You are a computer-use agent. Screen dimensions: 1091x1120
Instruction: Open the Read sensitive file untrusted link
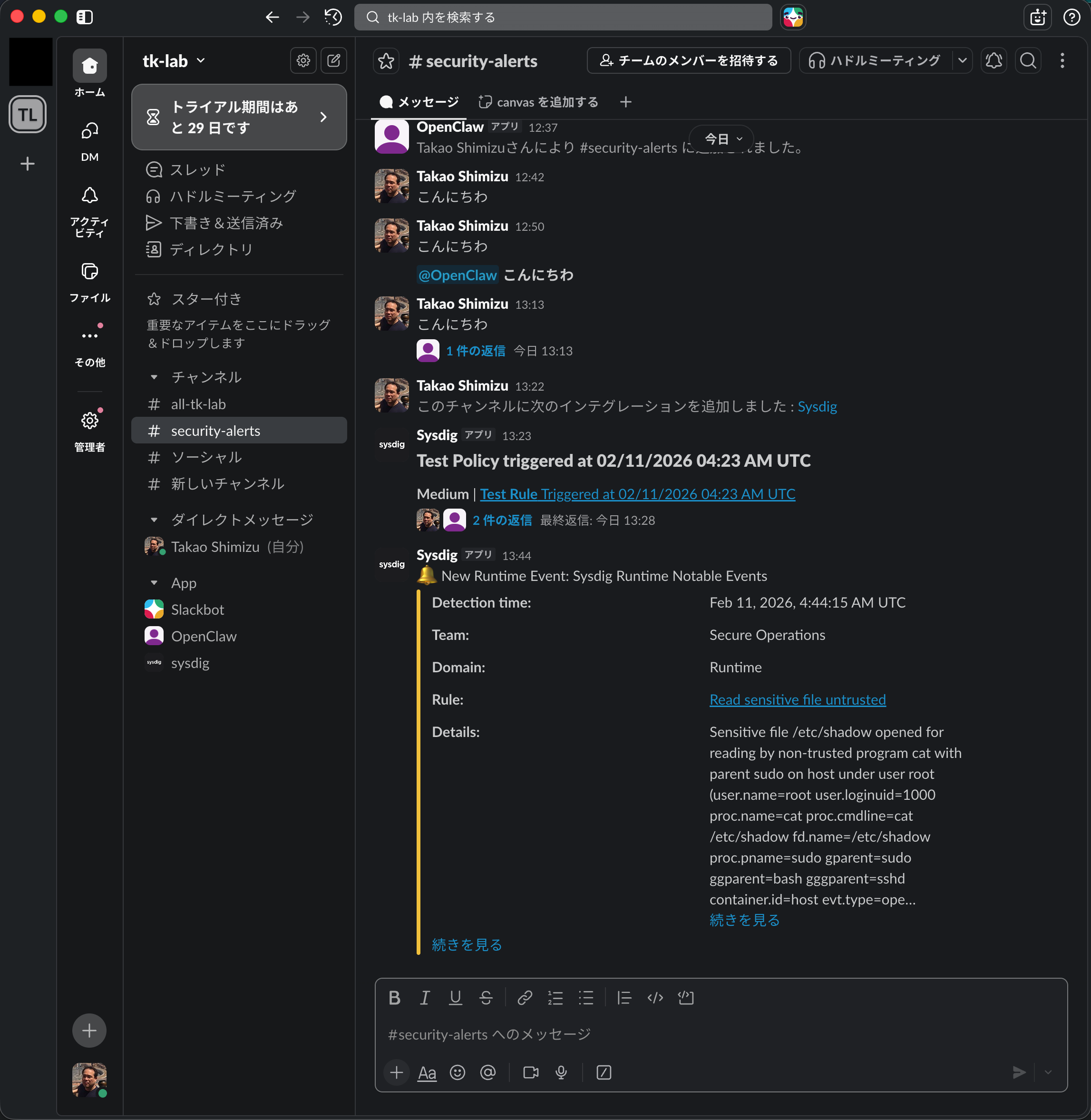(x=797, y=699)
